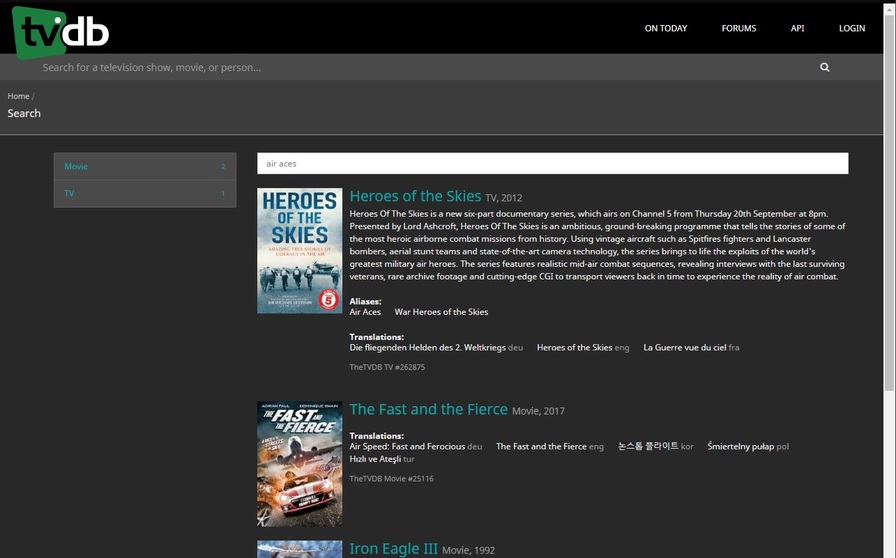This screenshot has width=896, height=558.
Task: Open the ON TODAY menu item
Action: pos(666,28)
